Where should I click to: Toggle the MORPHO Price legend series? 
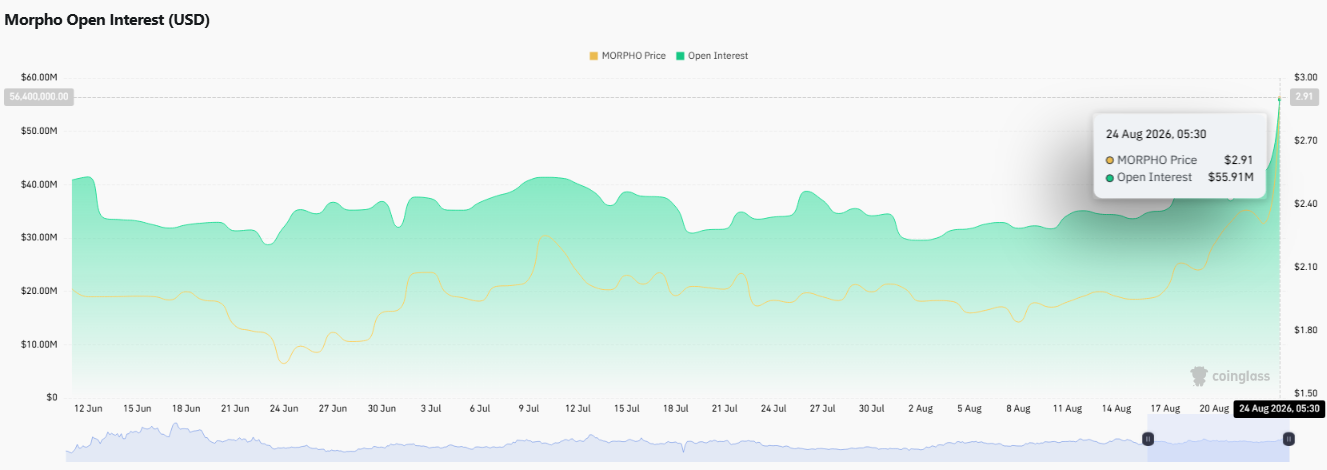(628, 56)
